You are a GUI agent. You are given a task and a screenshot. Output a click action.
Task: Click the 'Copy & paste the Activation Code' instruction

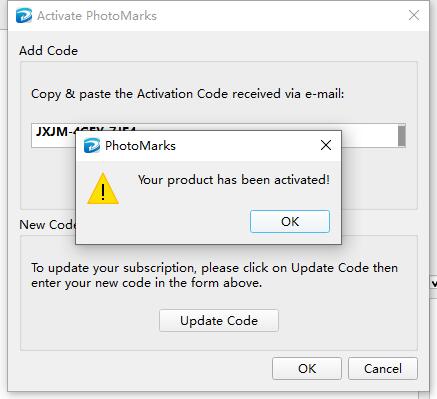pos(187,94)
